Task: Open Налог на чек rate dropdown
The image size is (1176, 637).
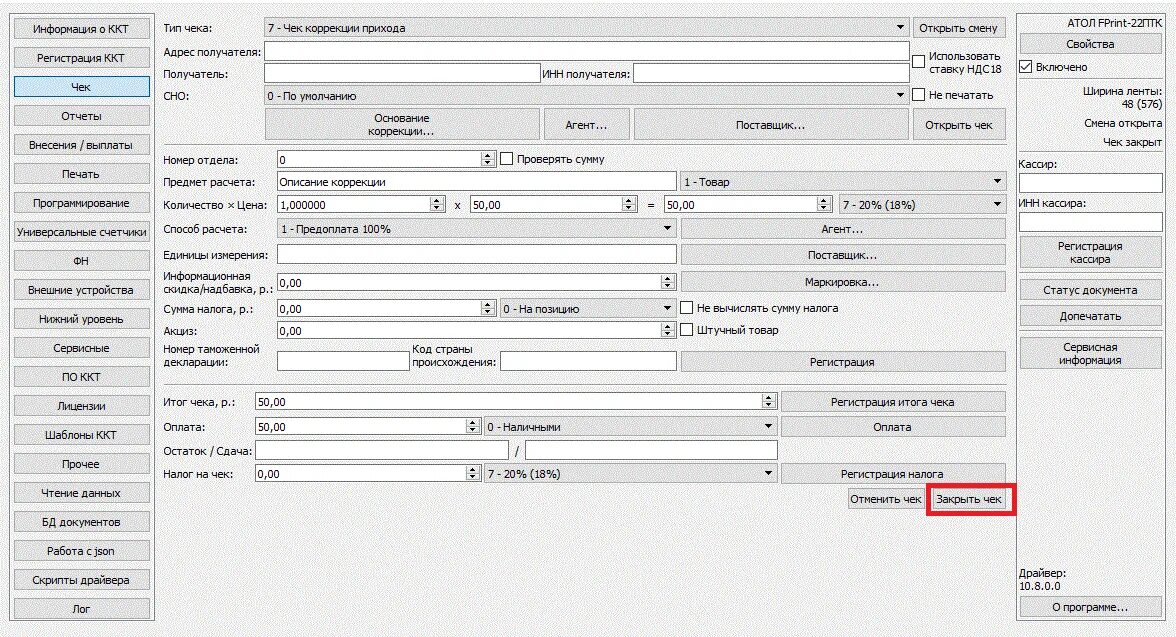Action: pos(631,474)
